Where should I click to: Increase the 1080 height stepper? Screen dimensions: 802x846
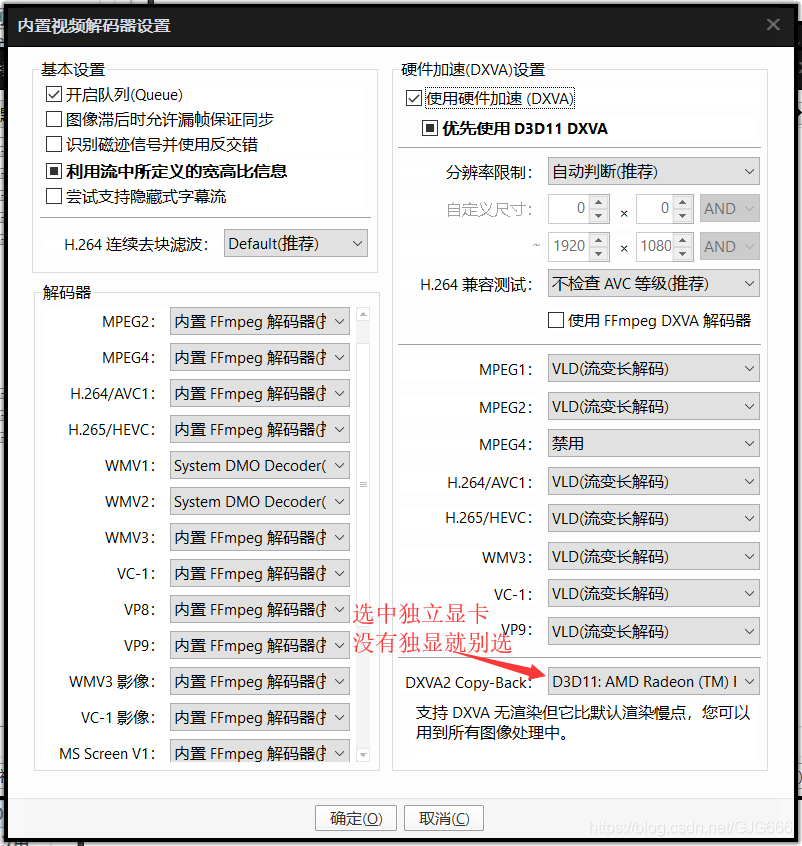[683, 240]
